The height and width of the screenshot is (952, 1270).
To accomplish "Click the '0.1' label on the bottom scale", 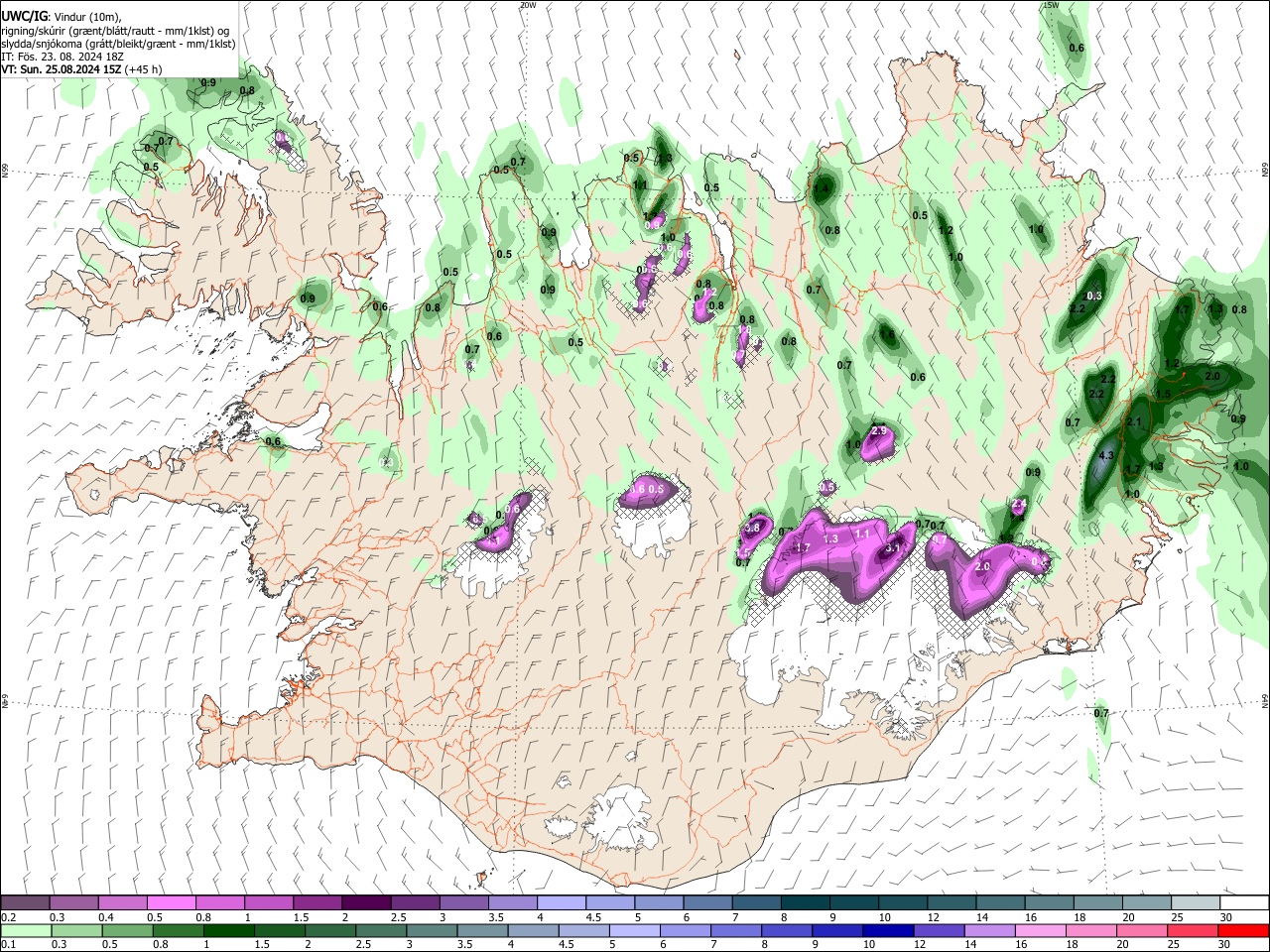I will click(9, 945).
